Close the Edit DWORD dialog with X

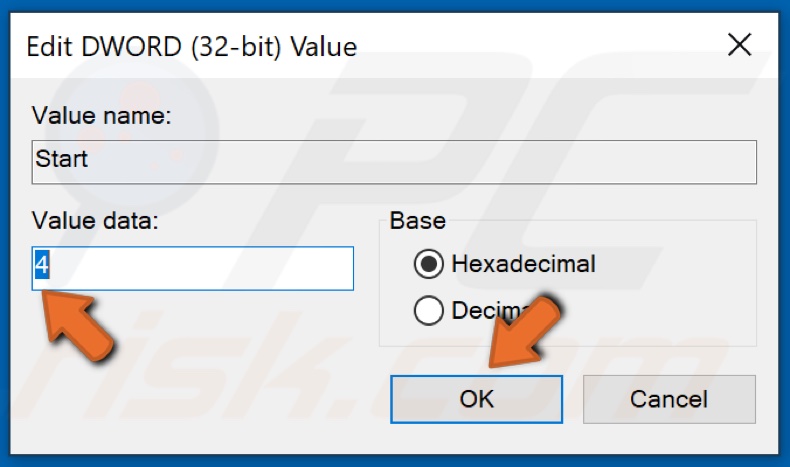click(739, 45)
